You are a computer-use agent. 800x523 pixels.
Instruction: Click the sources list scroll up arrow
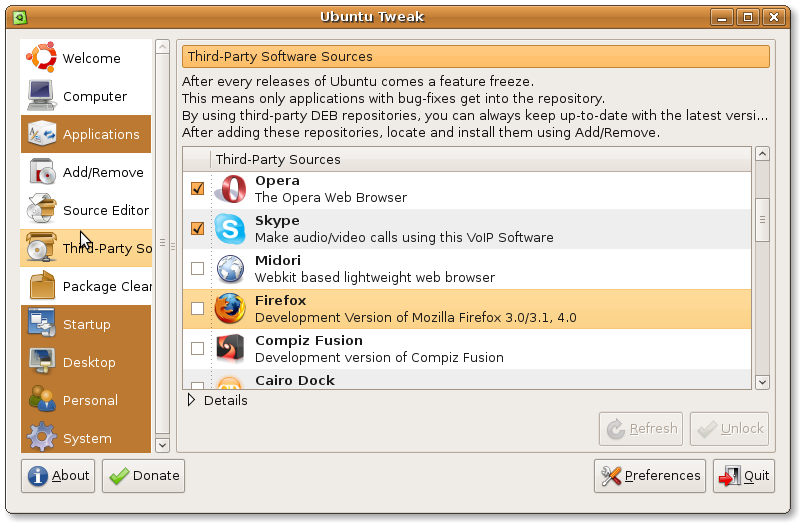coord(762,155)
